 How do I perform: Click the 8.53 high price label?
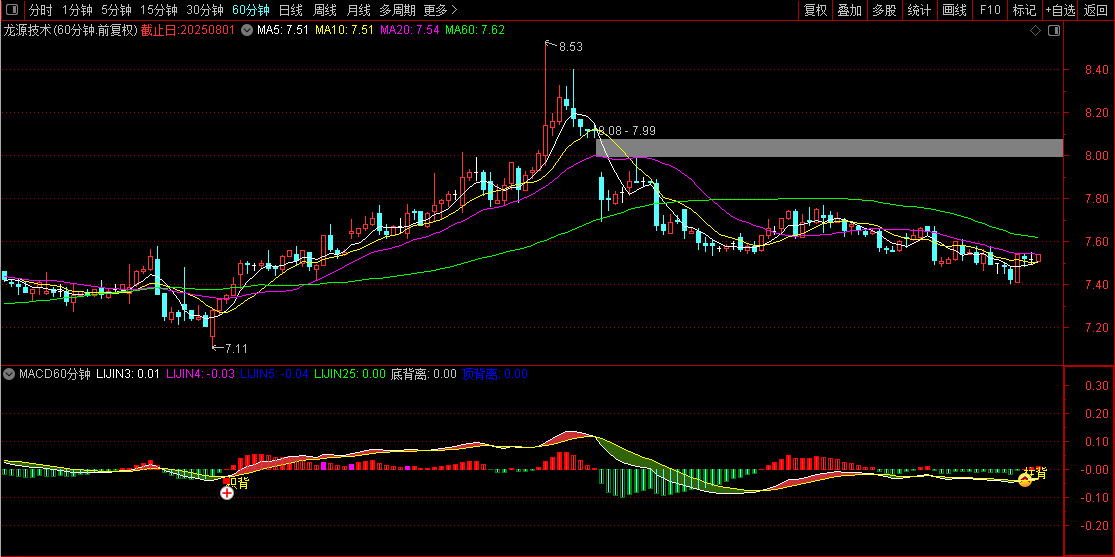point(571,47)
